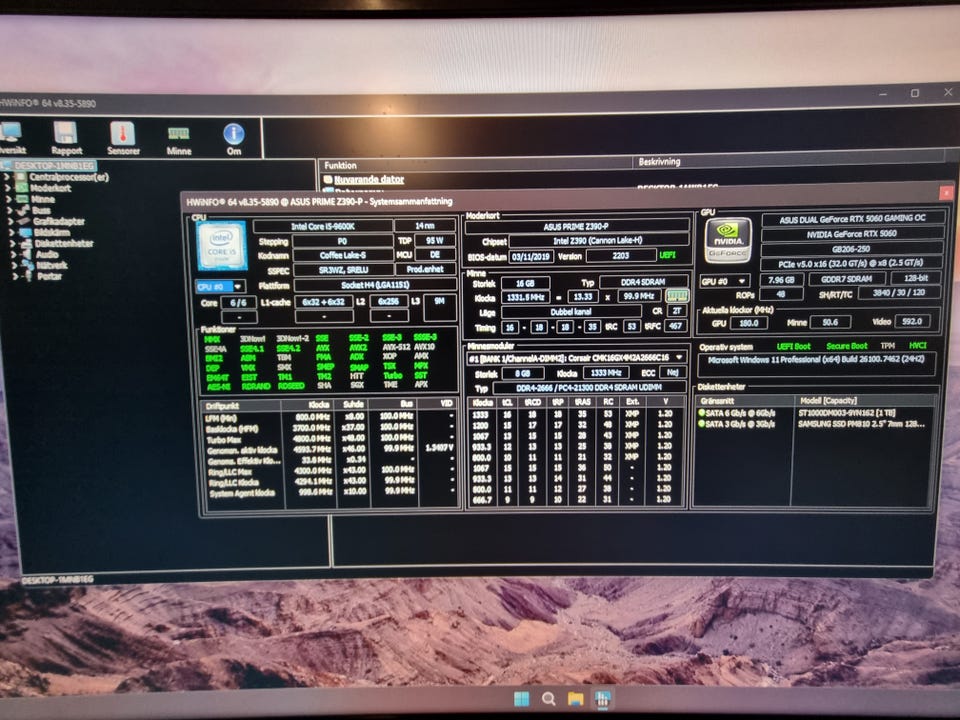Click the GB206-250 GPU chip field
The width and height of the screenshot is (960, 720).
(x=852, y=249)
